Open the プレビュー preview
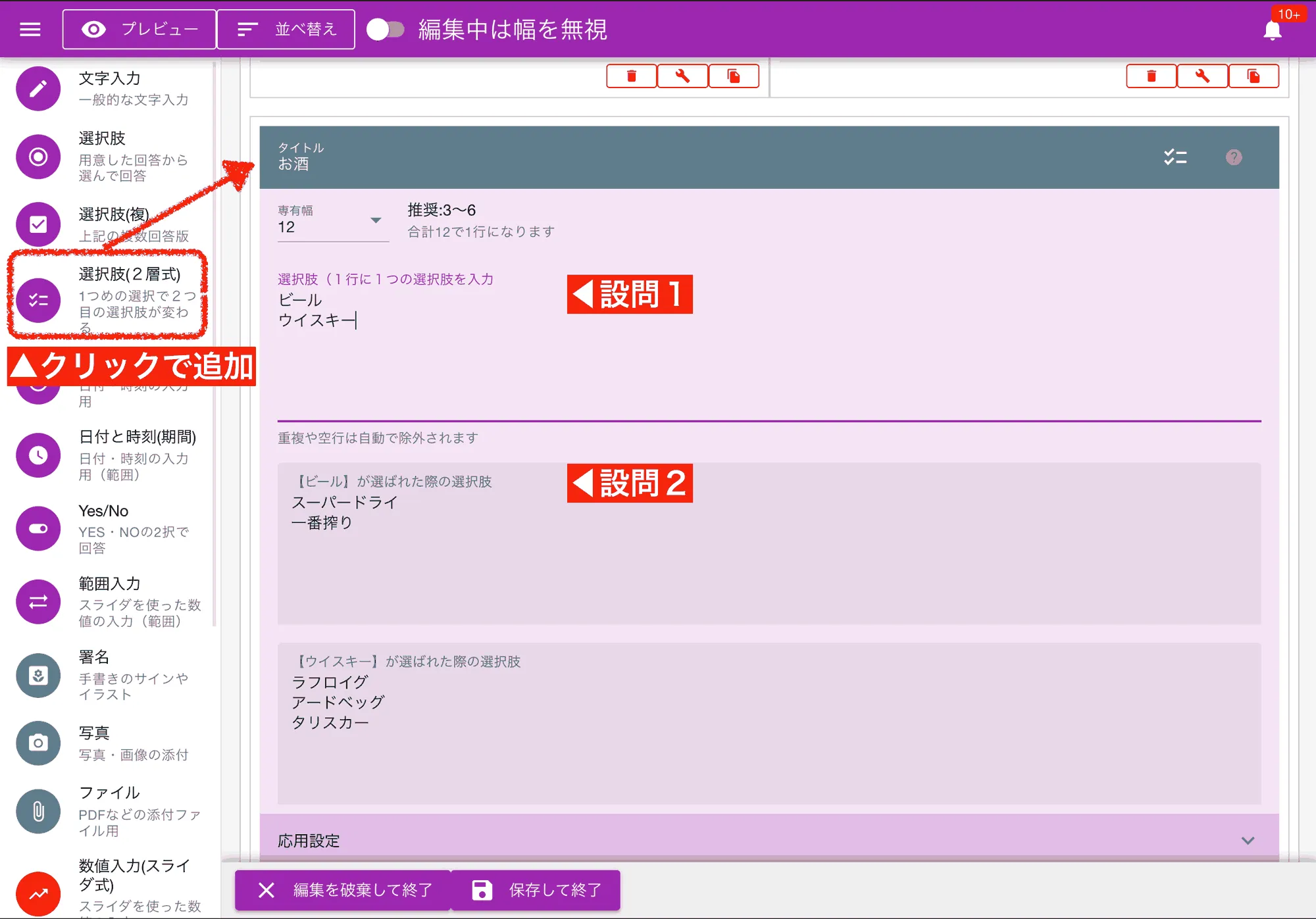Screen dimensions: 1316x919 (x=139, y=28)
